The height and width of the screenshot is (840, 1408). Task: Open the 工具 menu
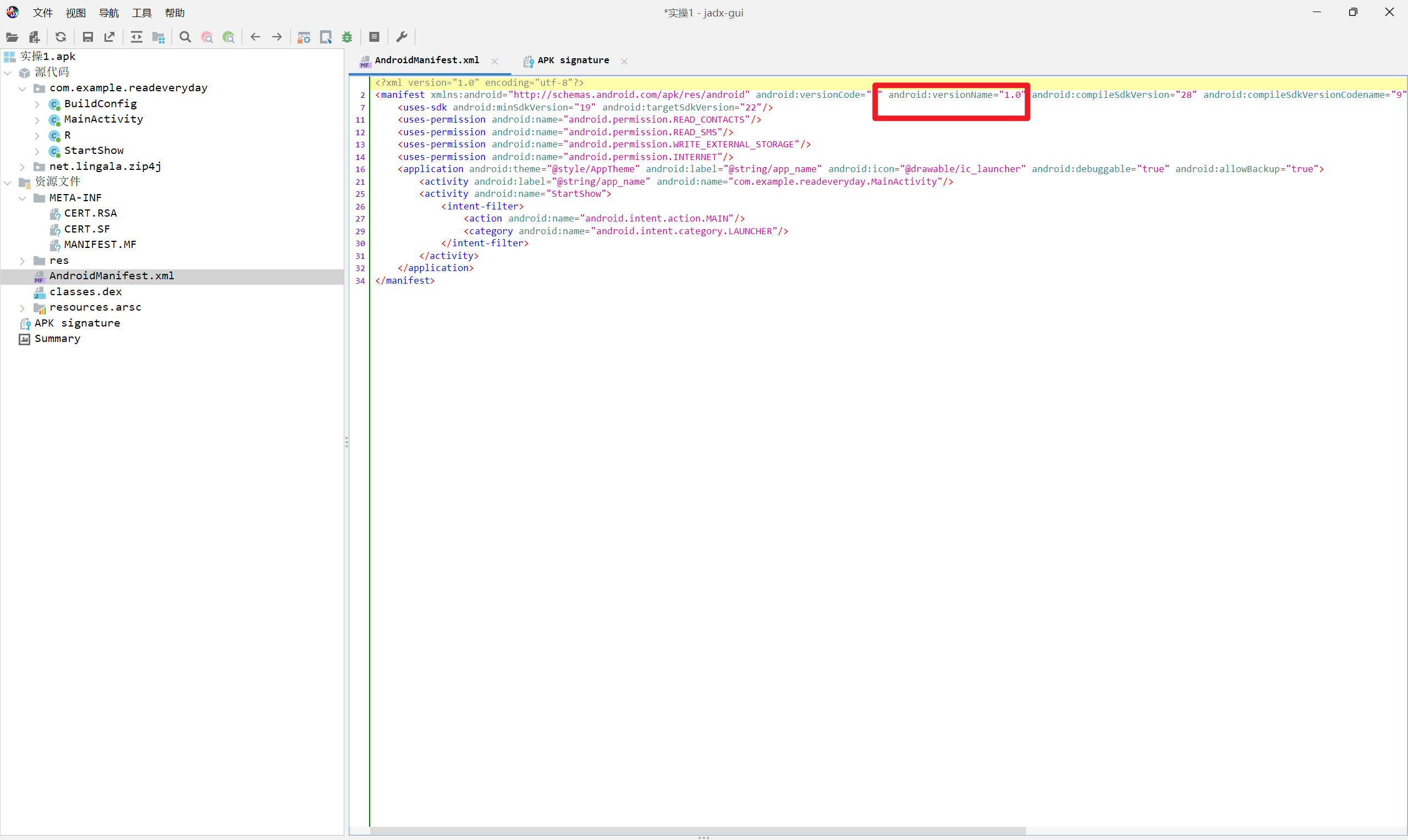tap(141, 13)
